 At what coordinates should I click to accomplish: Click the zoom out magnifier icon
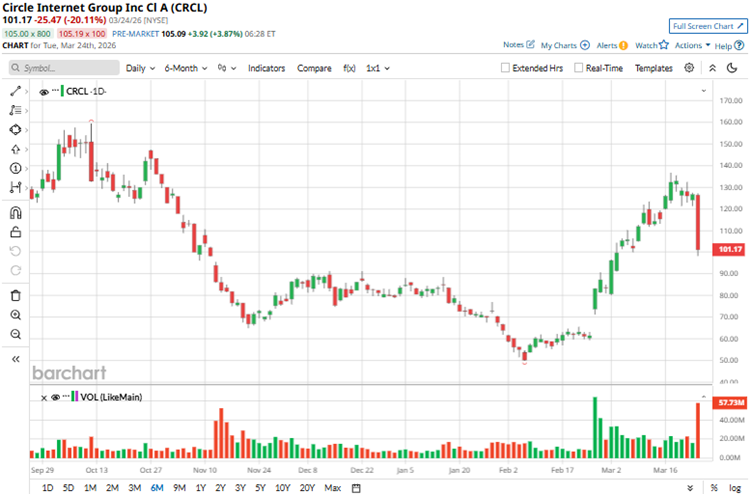pyautogui.click(x=15, y=334)
